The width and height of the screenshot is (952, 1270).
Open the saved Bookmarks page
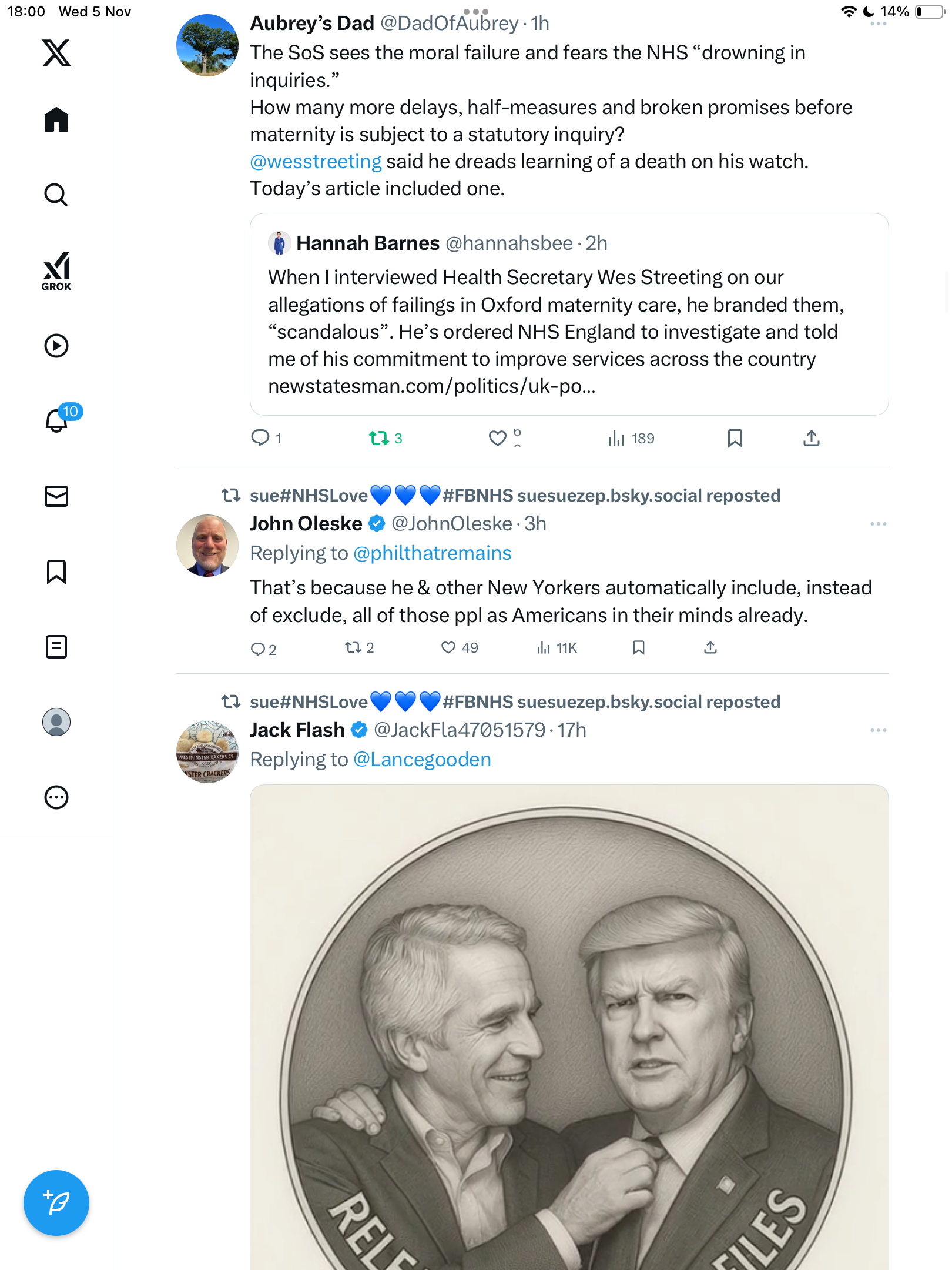(x=56, y=571)
